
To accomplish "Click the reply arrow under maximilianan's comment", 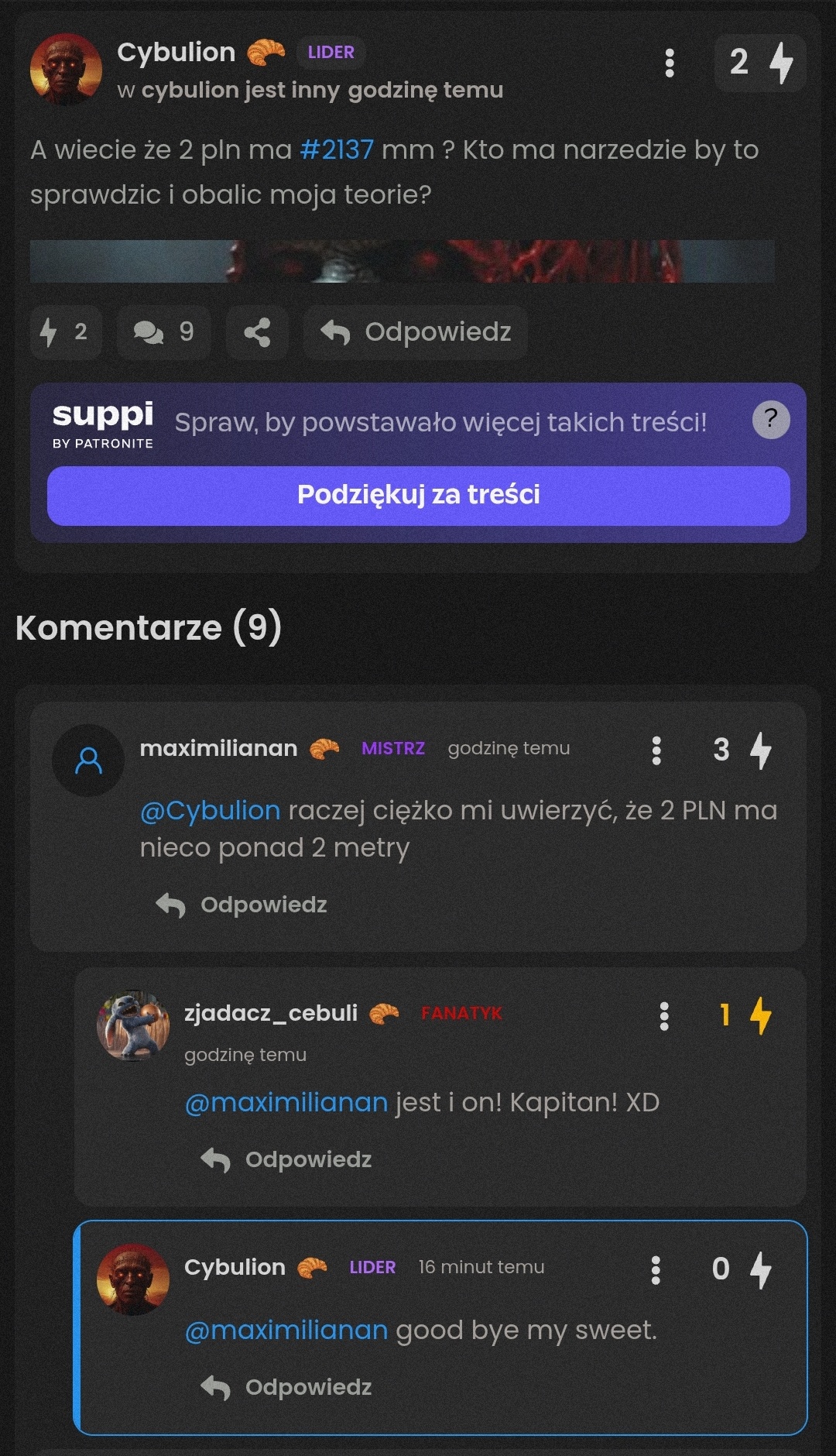I will pos(171,905).
